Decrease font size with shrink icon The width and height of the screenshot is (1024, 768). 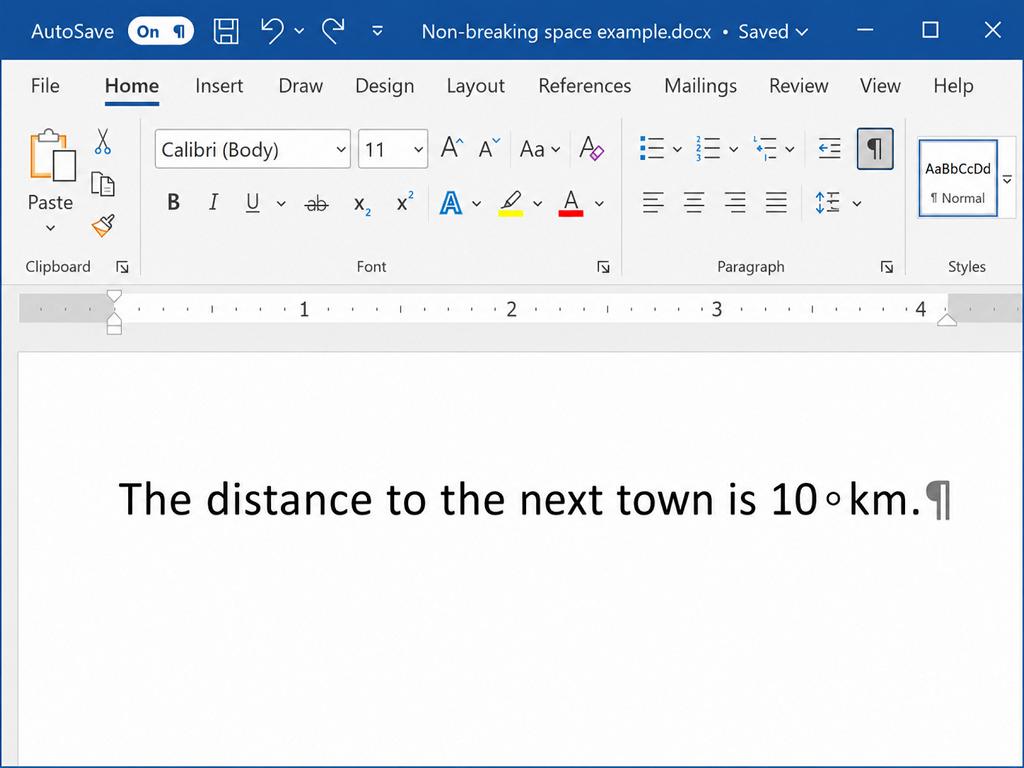pyautogui.click(x=489, y=148)
